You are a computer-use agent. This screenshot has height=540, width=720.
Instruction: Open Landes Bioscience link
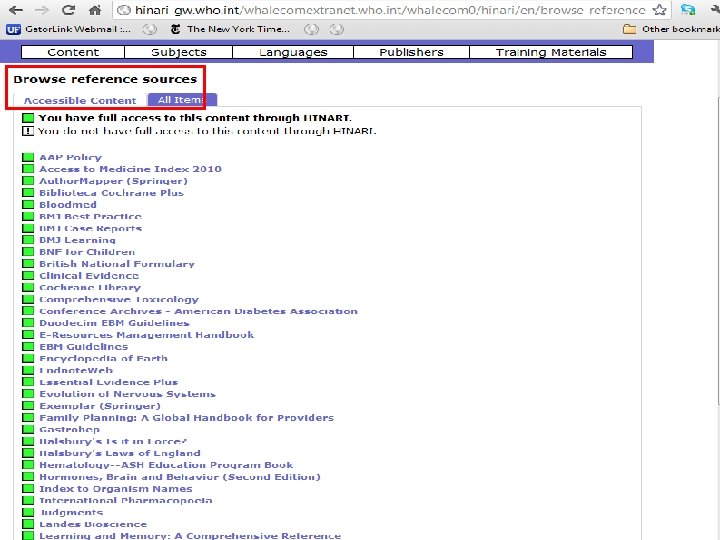93,525
